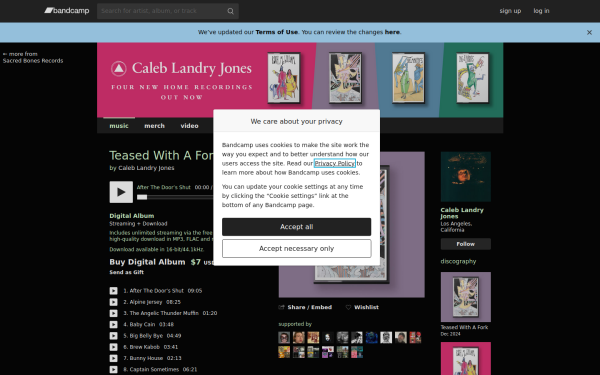Open the artist profile photo

[466, 177]
